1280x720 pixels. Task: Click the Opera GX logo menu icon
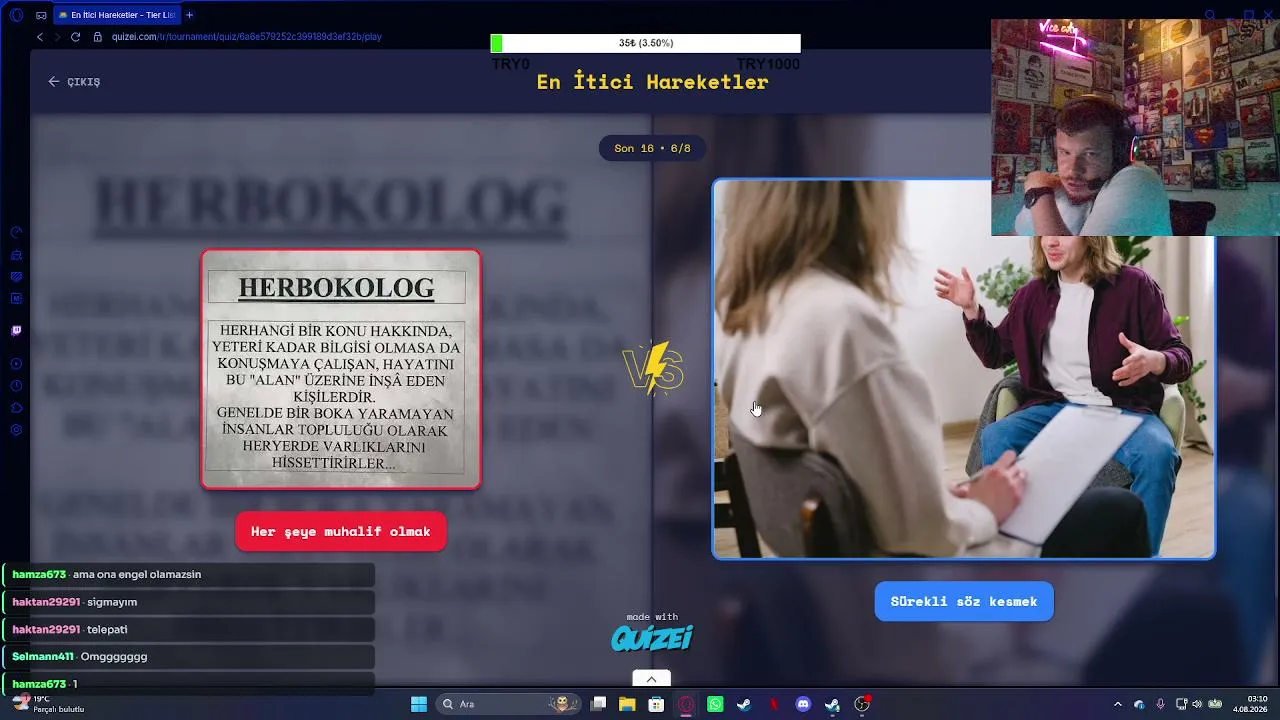(16, 15)
